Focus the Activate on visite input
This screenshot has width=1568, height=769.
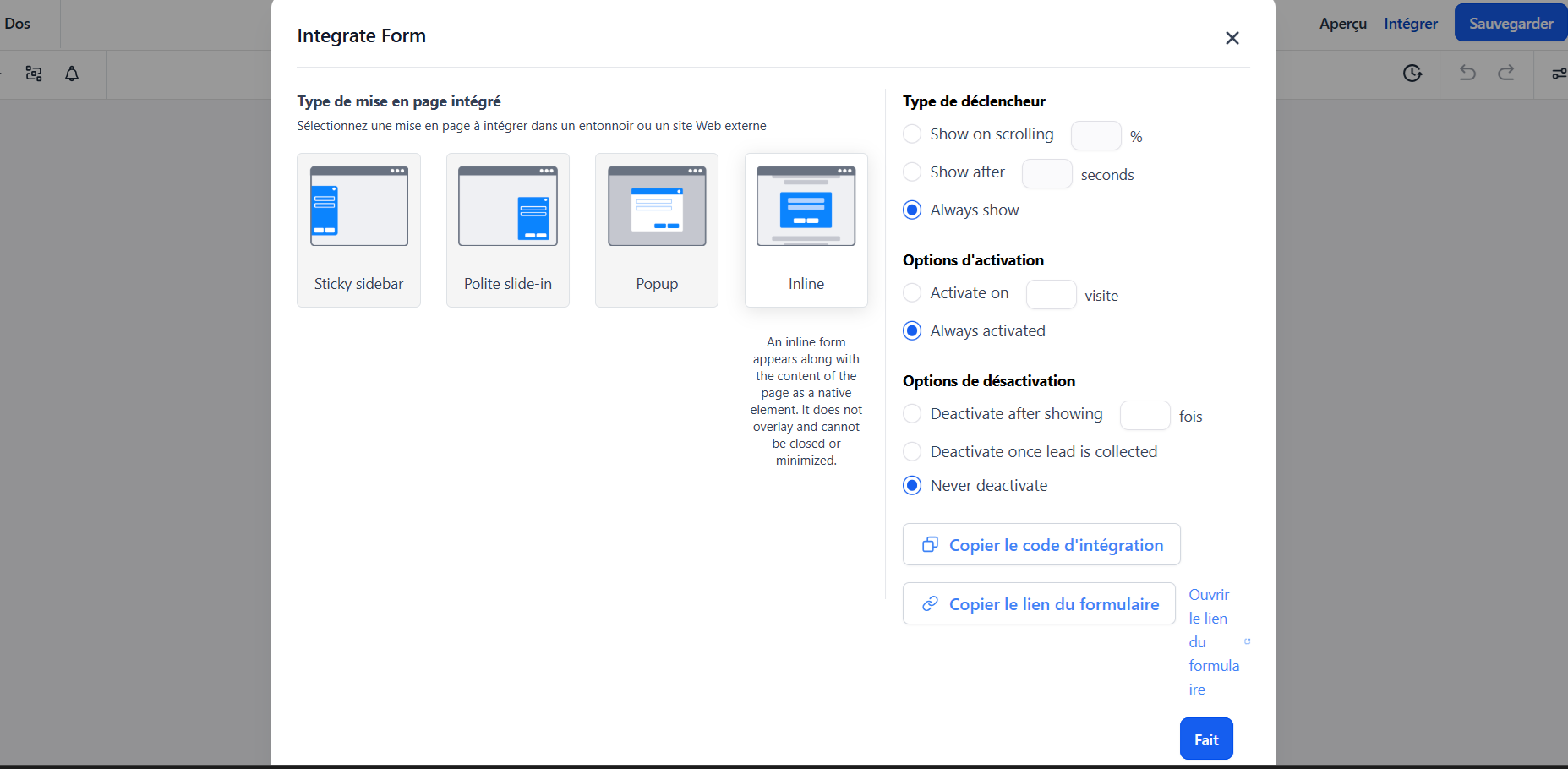tap(1051, 295)
